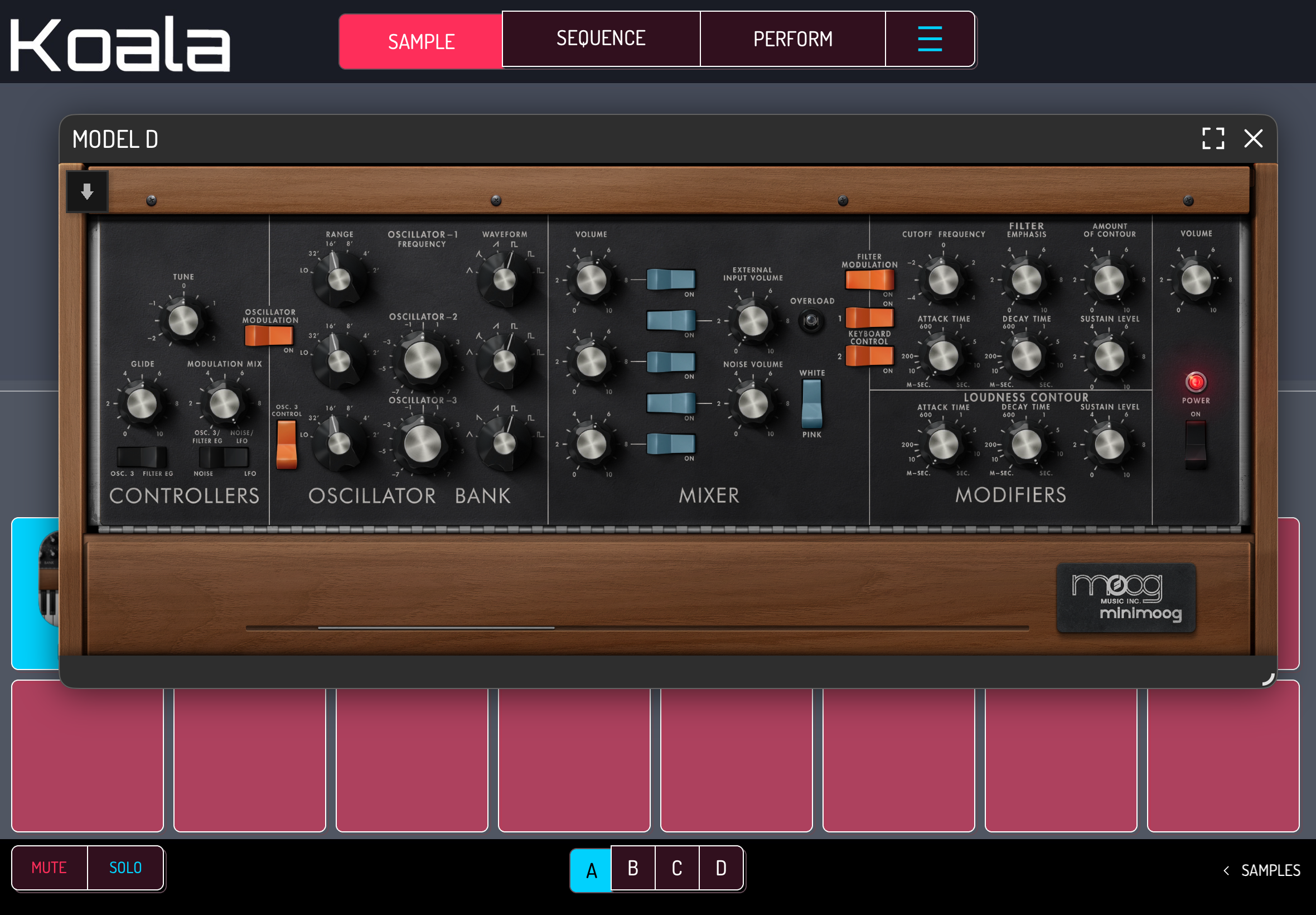Click Oscillator 1 Volume knob in Mixer

(x=591, y=280)
